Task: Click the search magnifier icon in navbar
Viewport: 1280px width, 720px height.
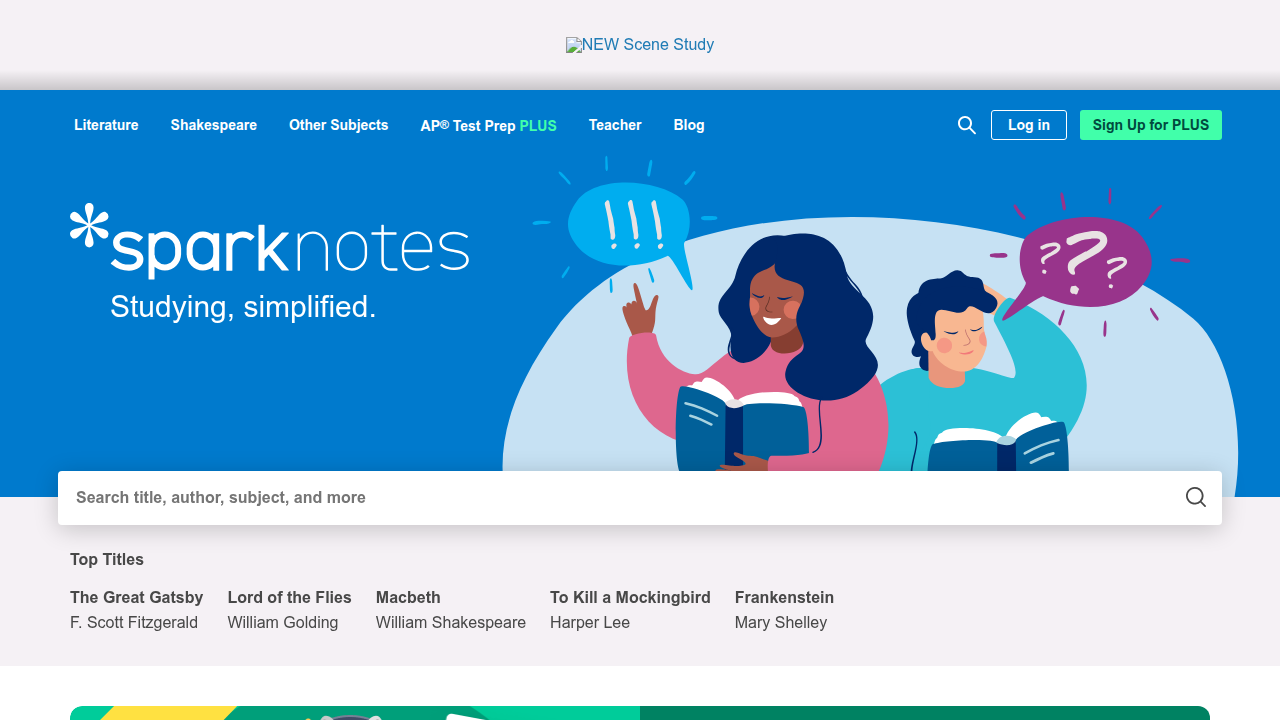Action: tap(966, 125)
